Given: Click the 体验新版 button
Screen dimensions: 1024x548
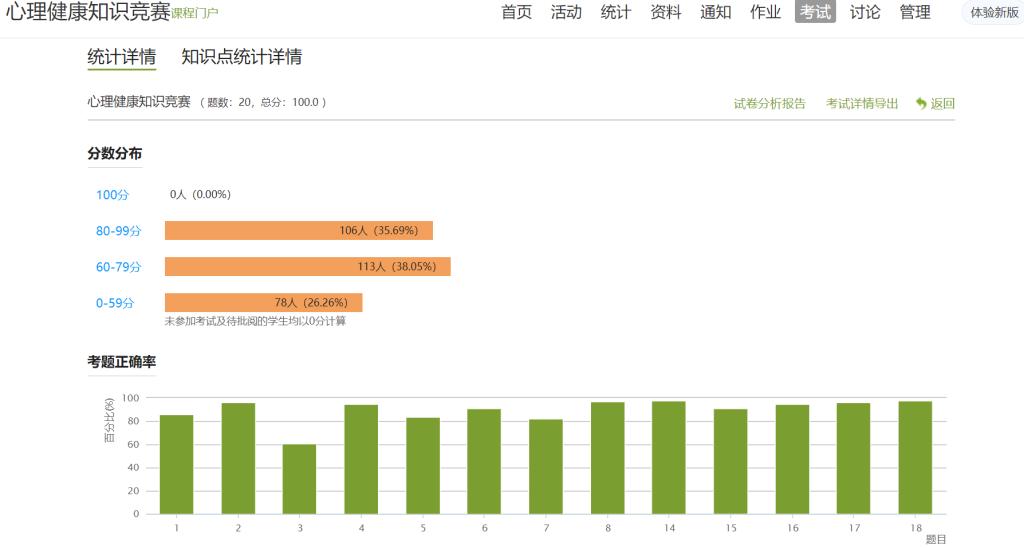Looking at the screenshot, I should (993, 13).
